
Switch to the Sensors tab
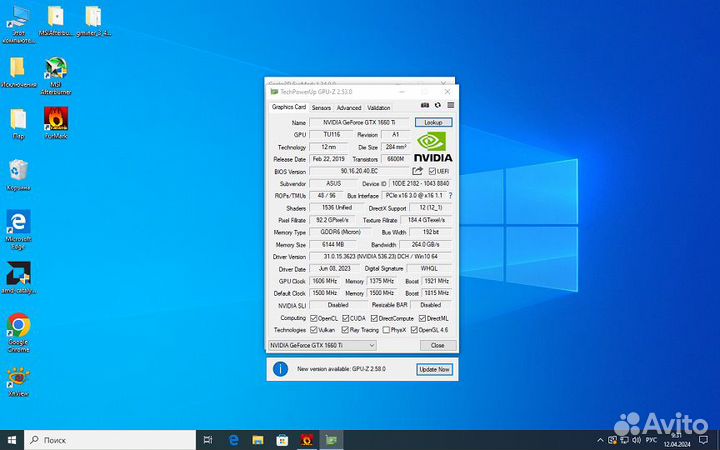coord(321,107)
